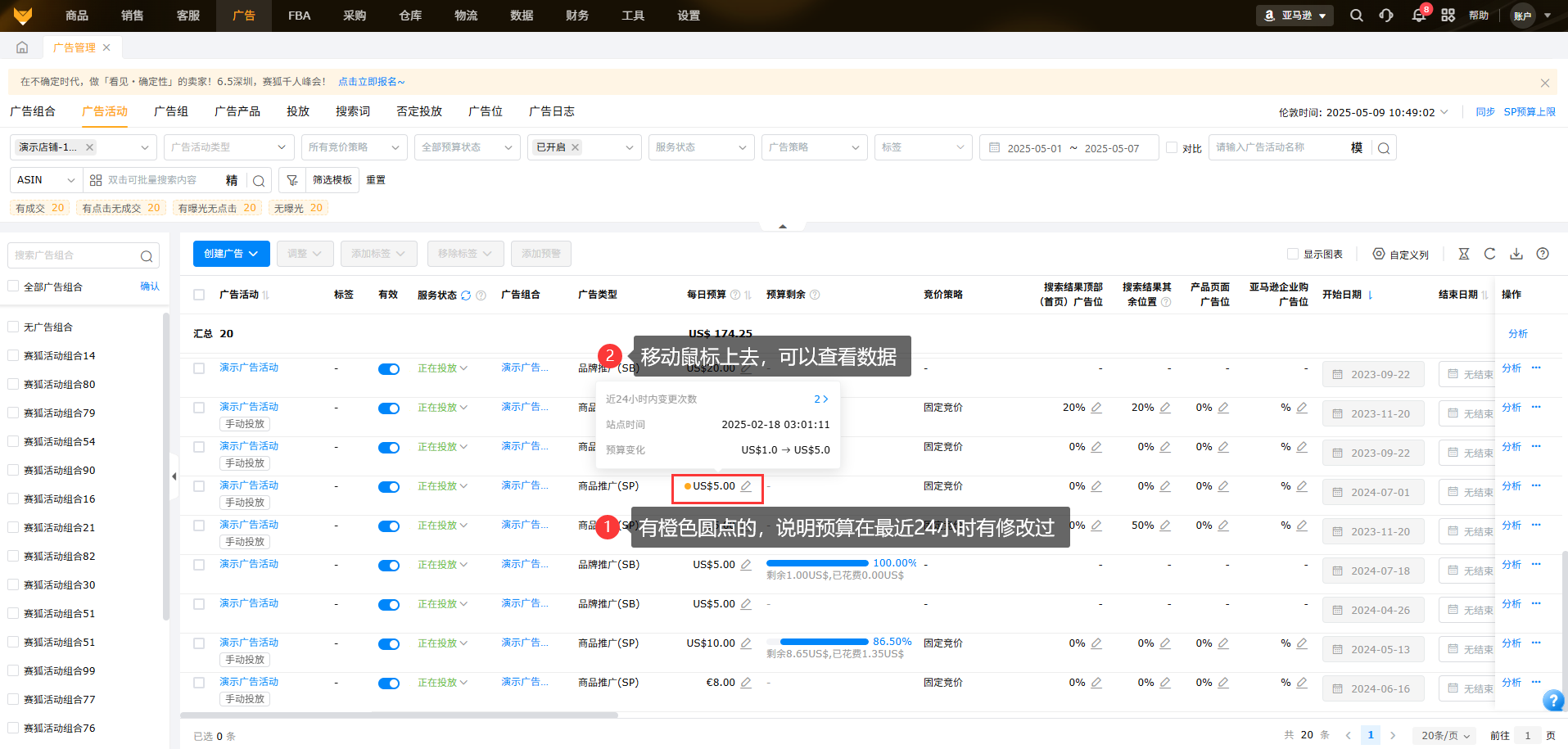Click the 搜索广告组合 search field
1568x749 pixels.
click(x=75, y=255)
